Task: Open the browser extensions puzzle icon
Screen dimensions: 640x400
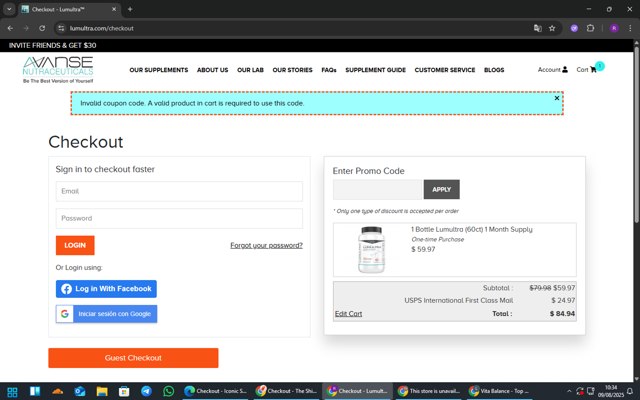Action: 590,28
